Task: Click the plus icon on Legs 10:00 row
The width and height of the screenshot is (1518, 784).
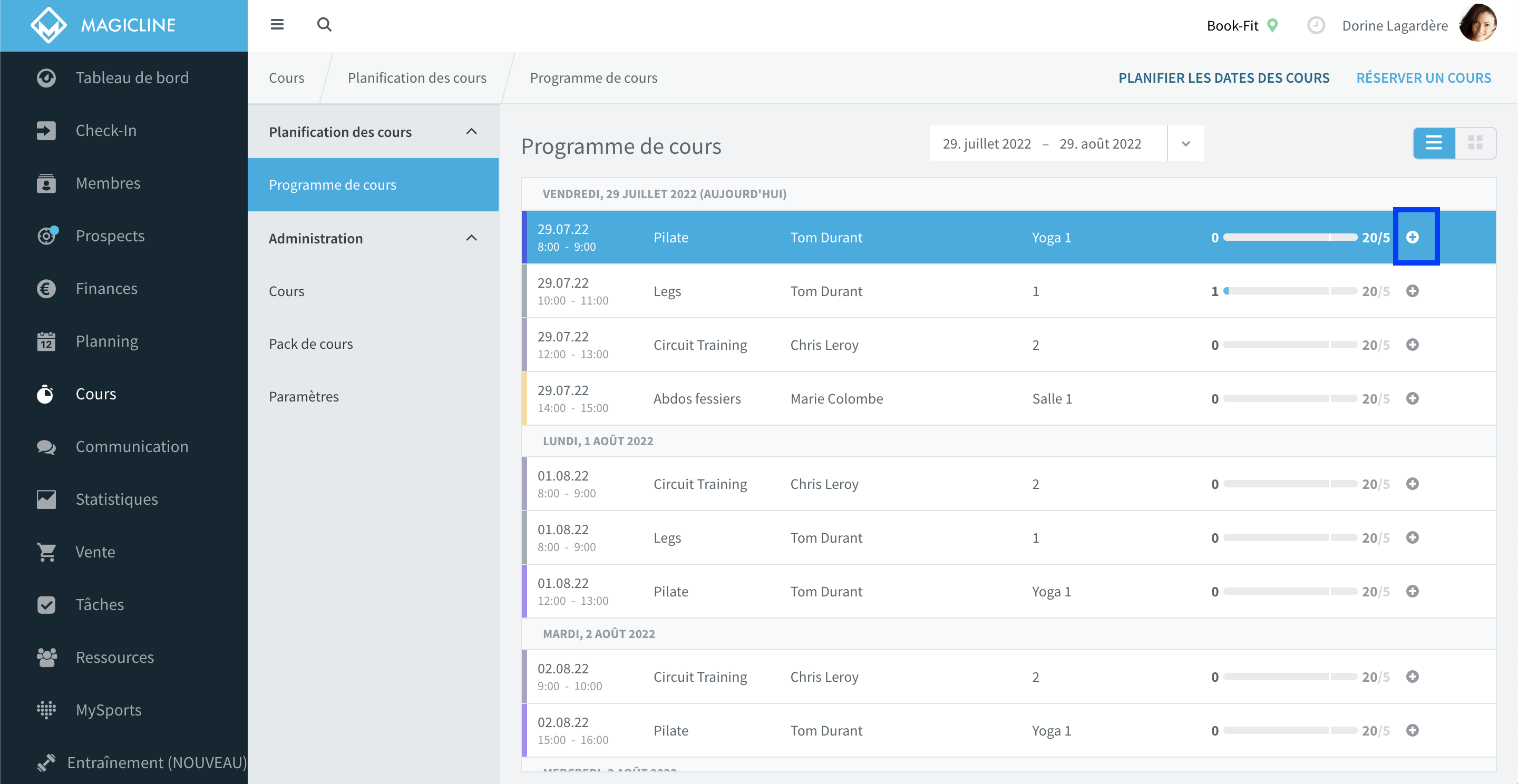Action: click(1413, 291)
